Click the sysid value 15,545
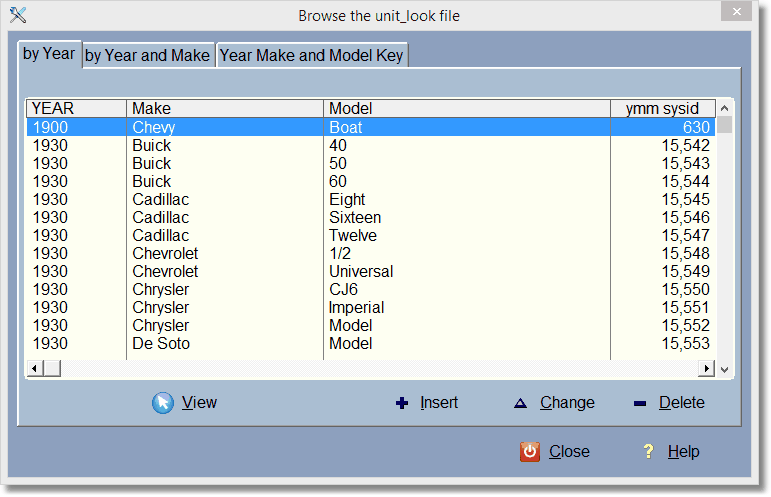Image resolution: width=771 pixels, height=497 pixels. tap(685, 200)
